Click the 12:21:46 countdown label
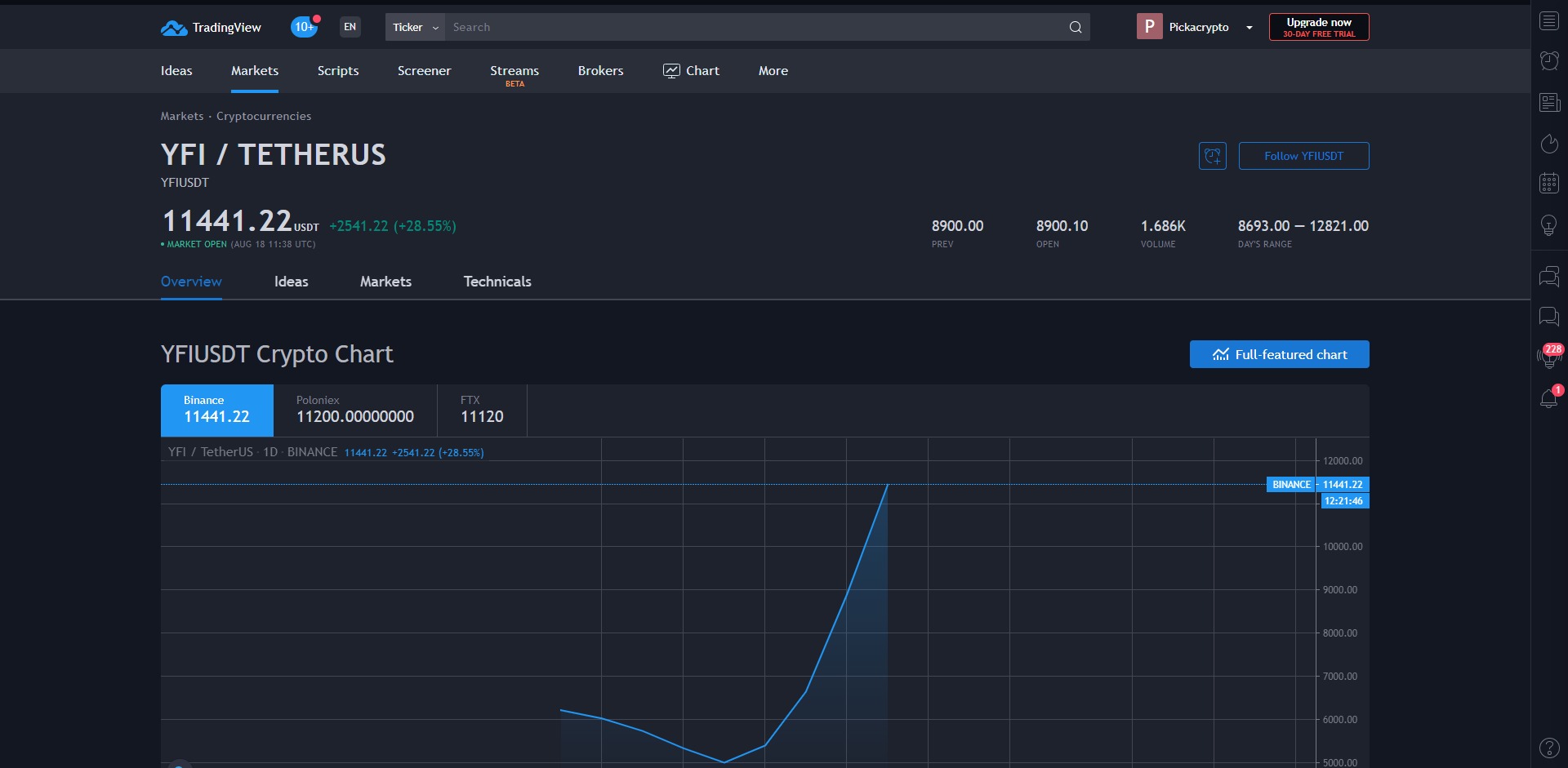 (x=1344, y=501)
